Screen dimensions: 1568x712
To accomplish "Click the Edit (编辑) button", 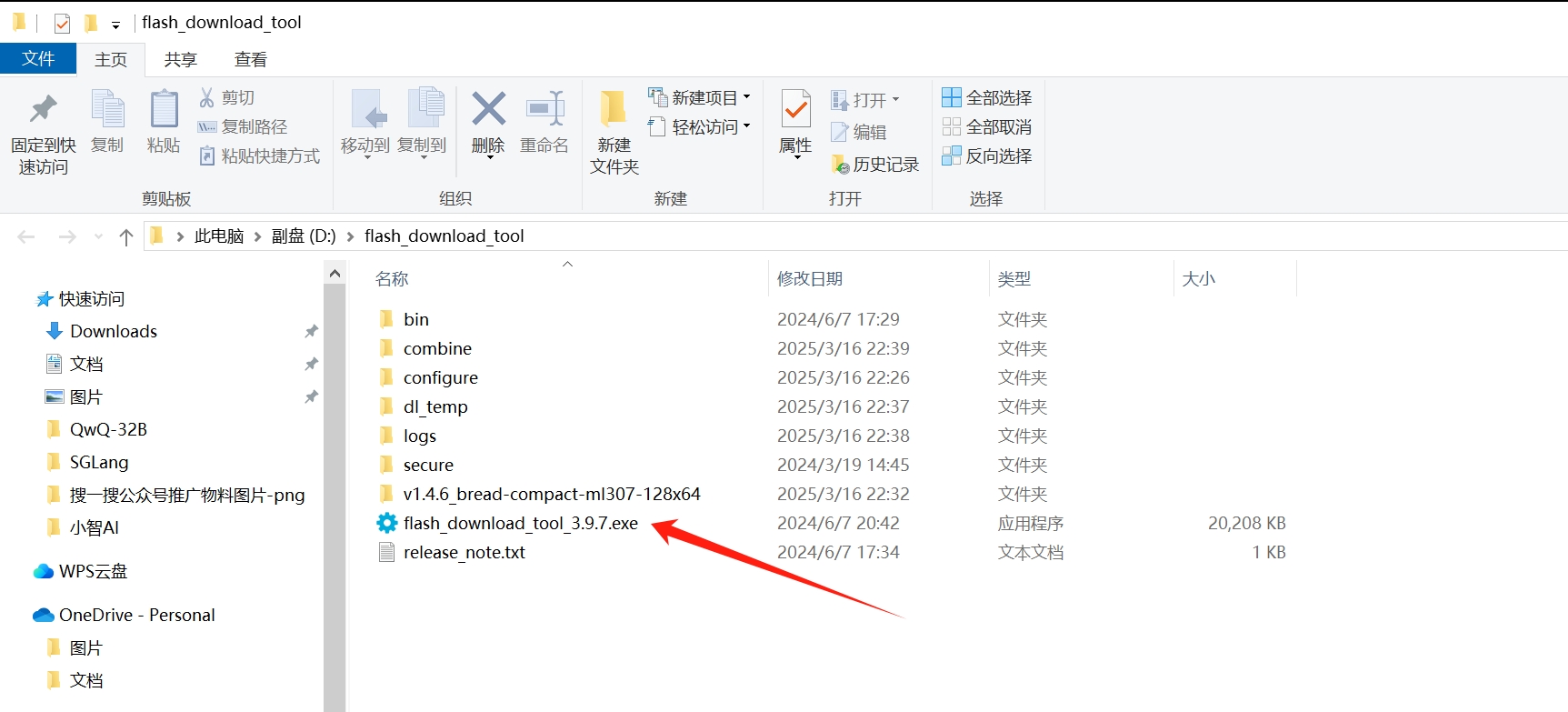I will 859,132.
